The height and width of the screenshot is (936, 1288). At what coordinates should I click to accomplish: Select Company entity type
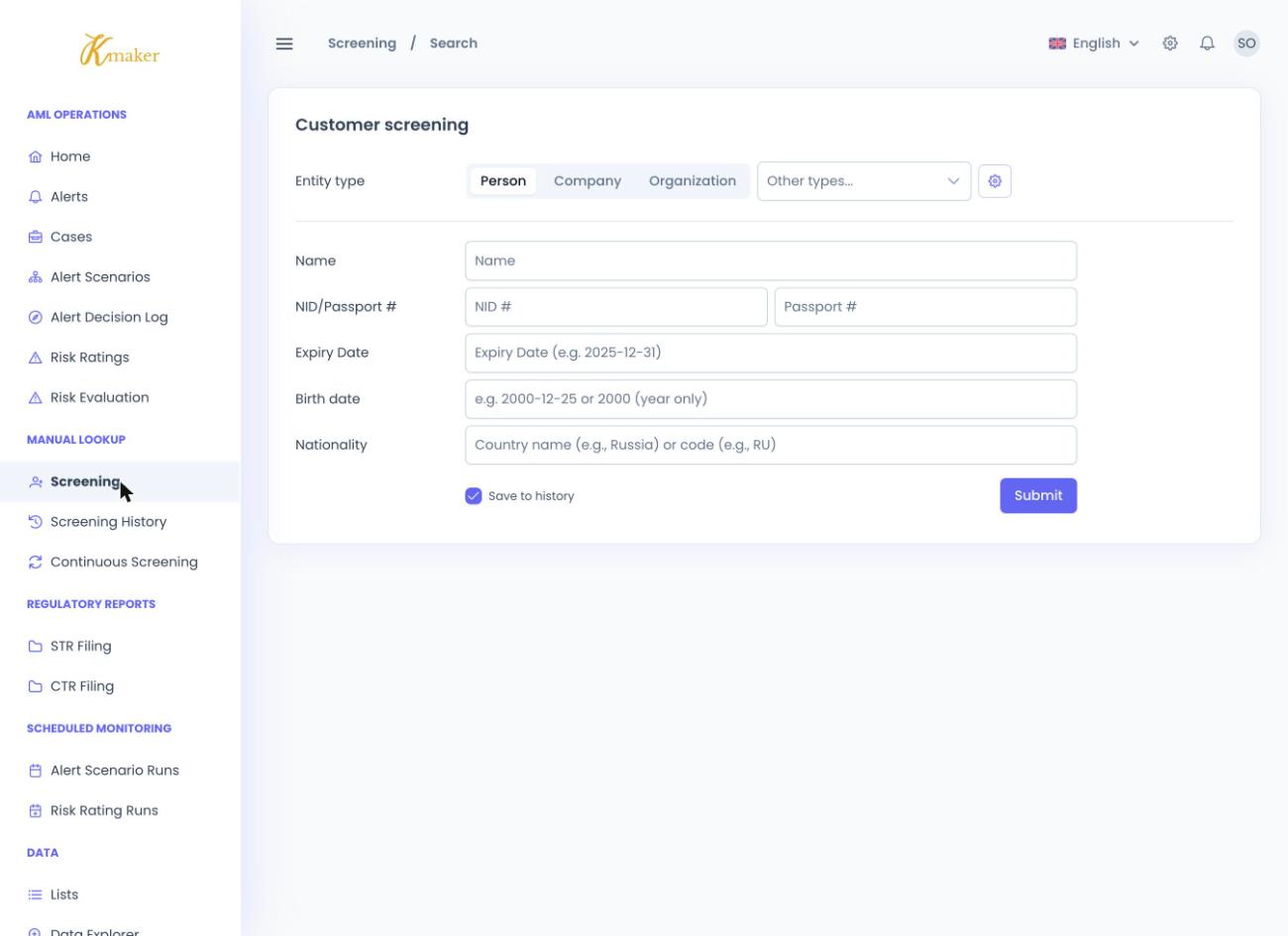(x=588, y=181)
